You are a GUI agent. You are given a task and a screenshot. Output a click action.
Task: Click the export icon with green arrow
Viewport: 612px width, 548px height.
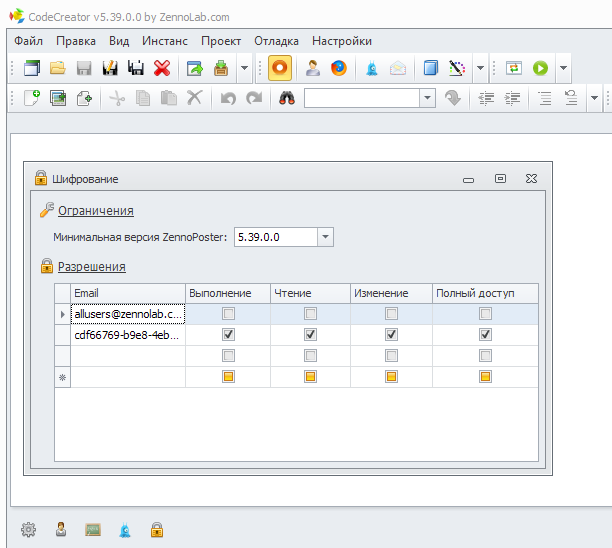click(195, 68)
